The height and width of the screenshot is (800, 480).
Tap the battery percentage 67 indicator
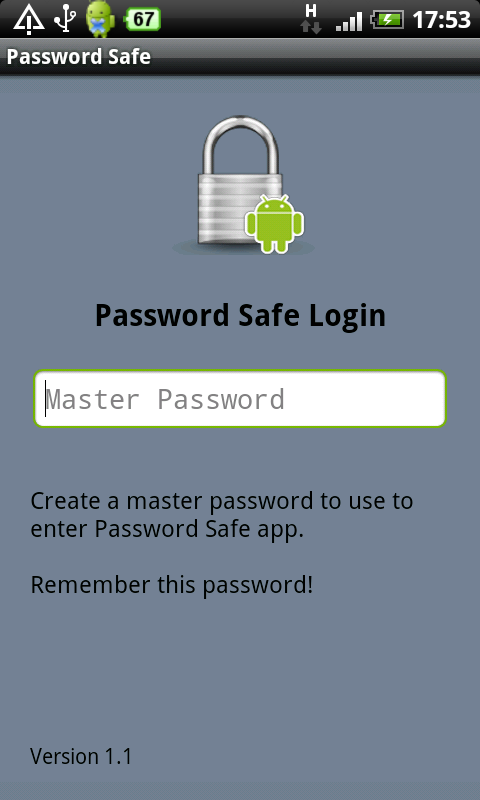pos(143,20)
